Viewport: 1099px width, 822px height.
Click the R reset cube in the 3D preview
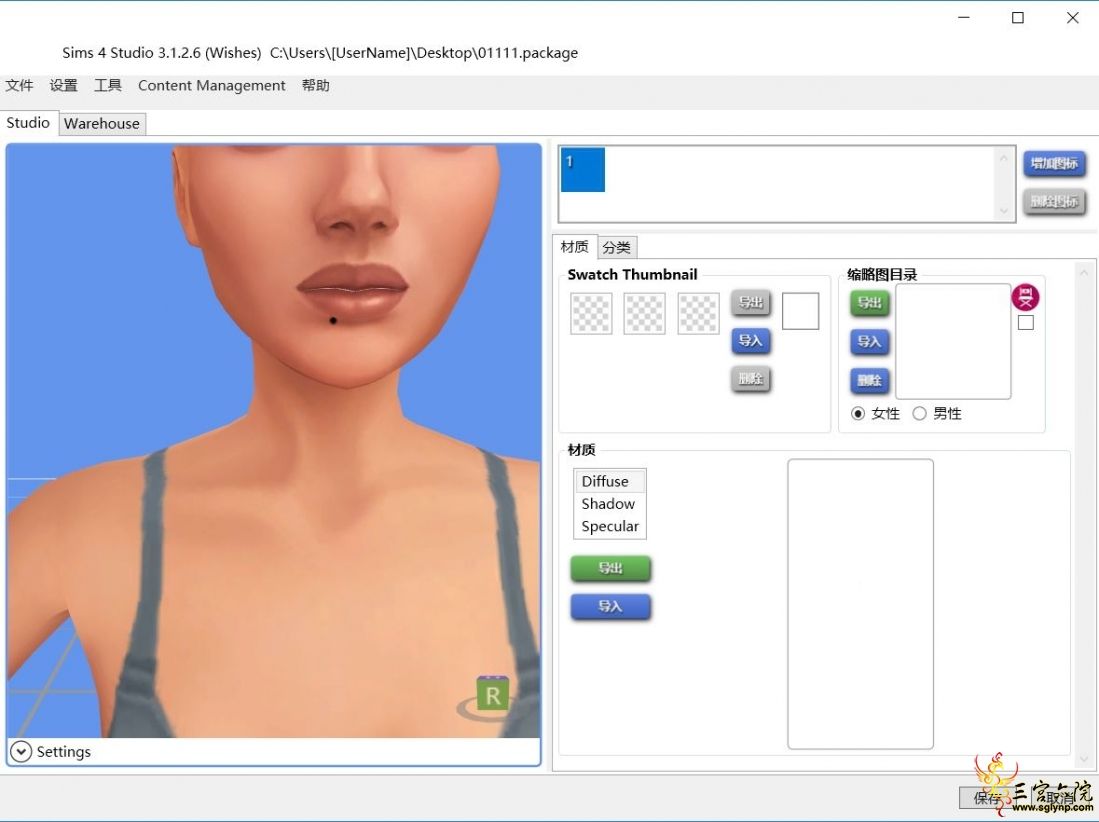click(492, 694)
